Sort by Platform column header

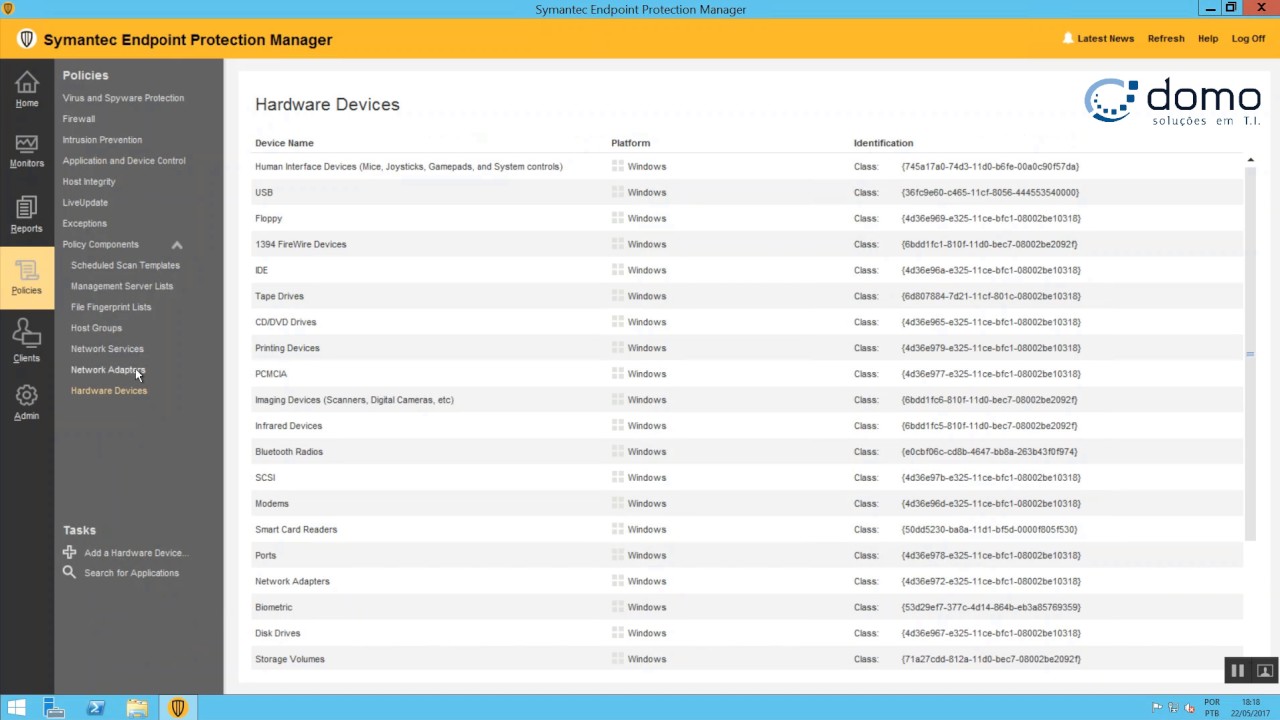click(x=631, y=143)
